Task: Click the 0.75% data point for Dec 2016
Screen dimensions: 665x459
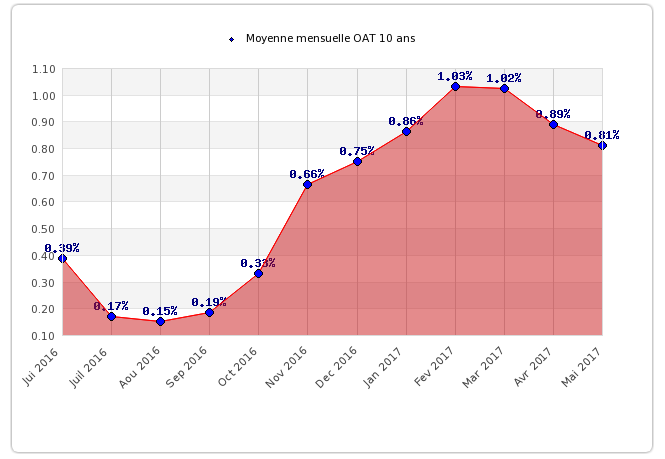Action: point(357,161)
